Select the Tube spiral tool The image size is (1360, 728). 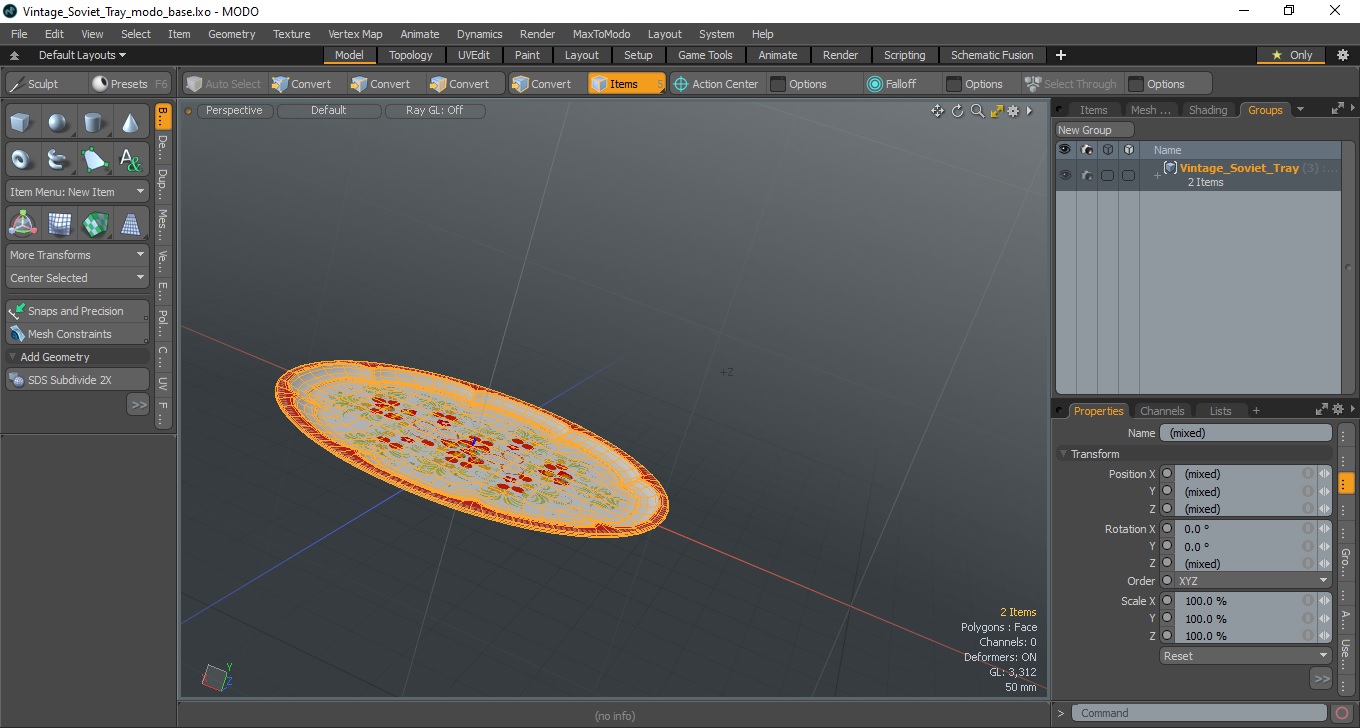pyautogui.click(x=59, y=159)
